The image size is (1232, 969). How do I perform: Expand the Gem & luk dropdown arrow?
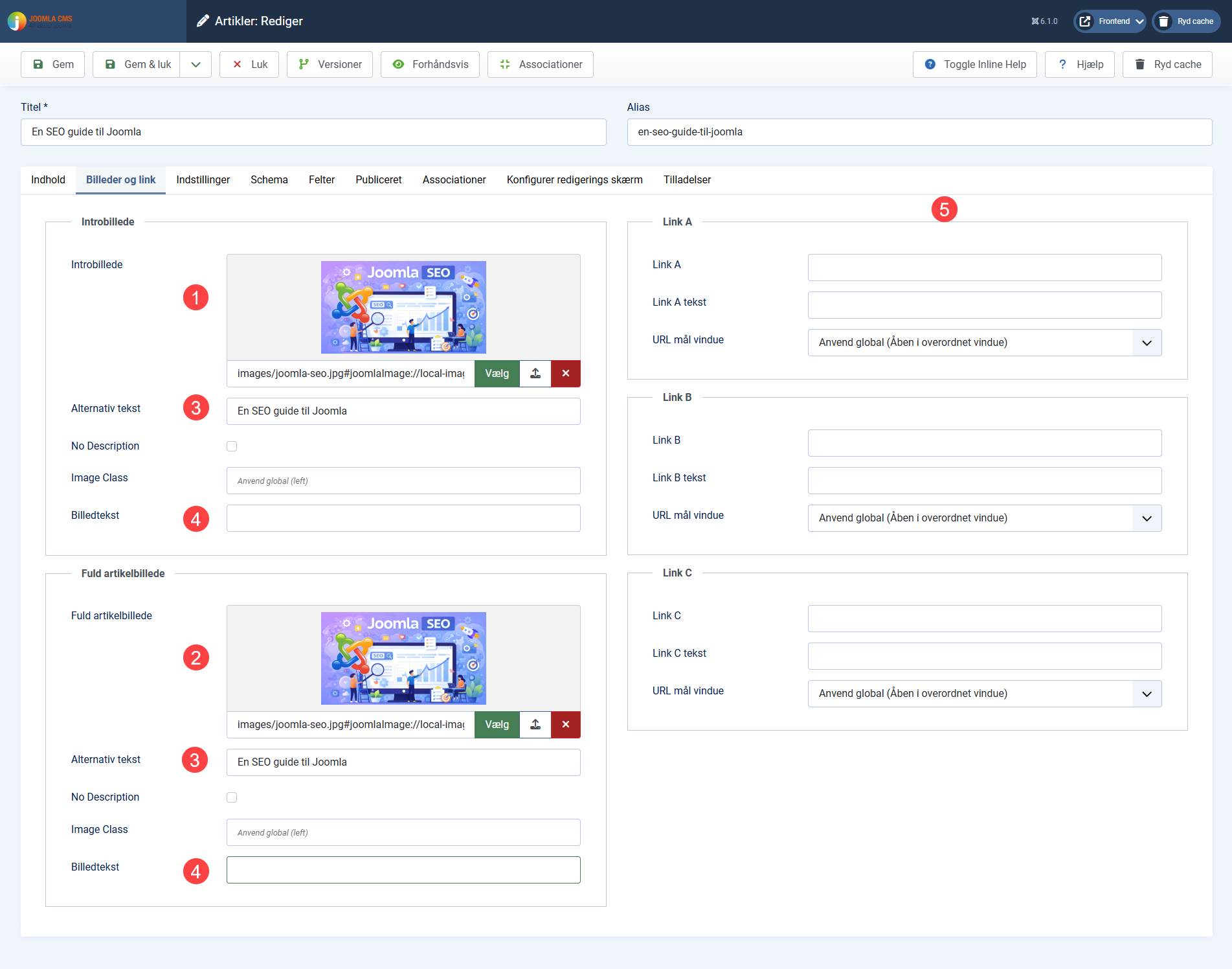point(196,64)
